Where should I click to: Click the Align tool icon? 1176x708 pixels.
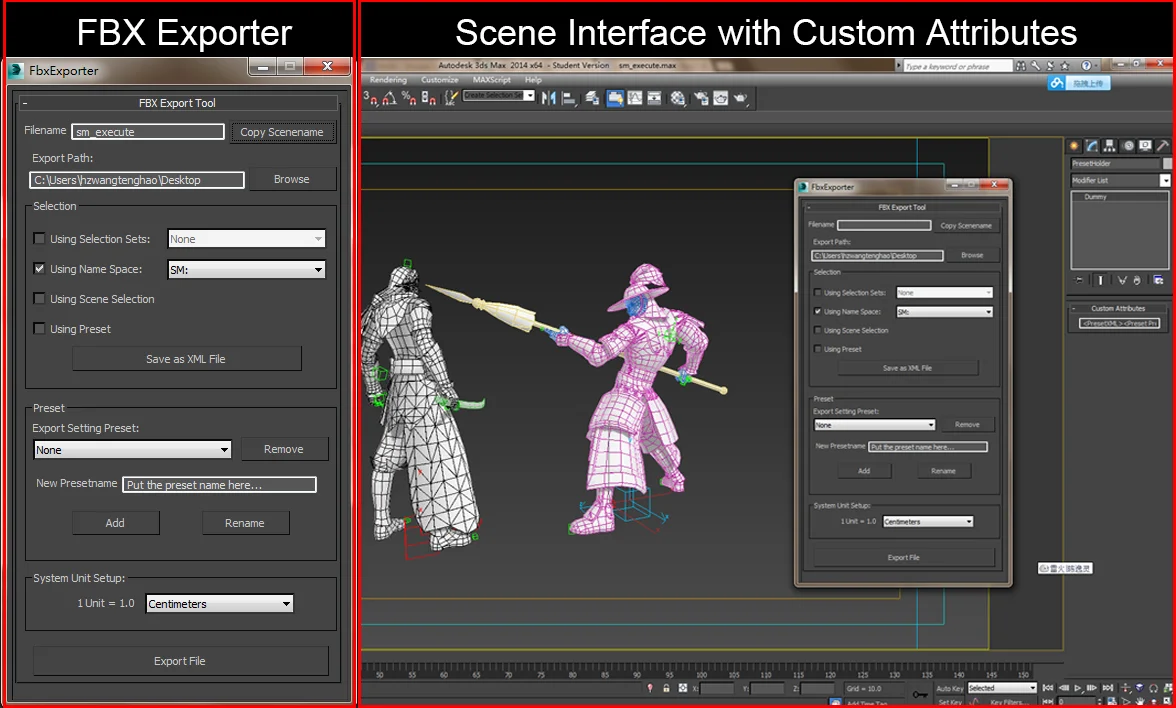click(x=568, y=98)
